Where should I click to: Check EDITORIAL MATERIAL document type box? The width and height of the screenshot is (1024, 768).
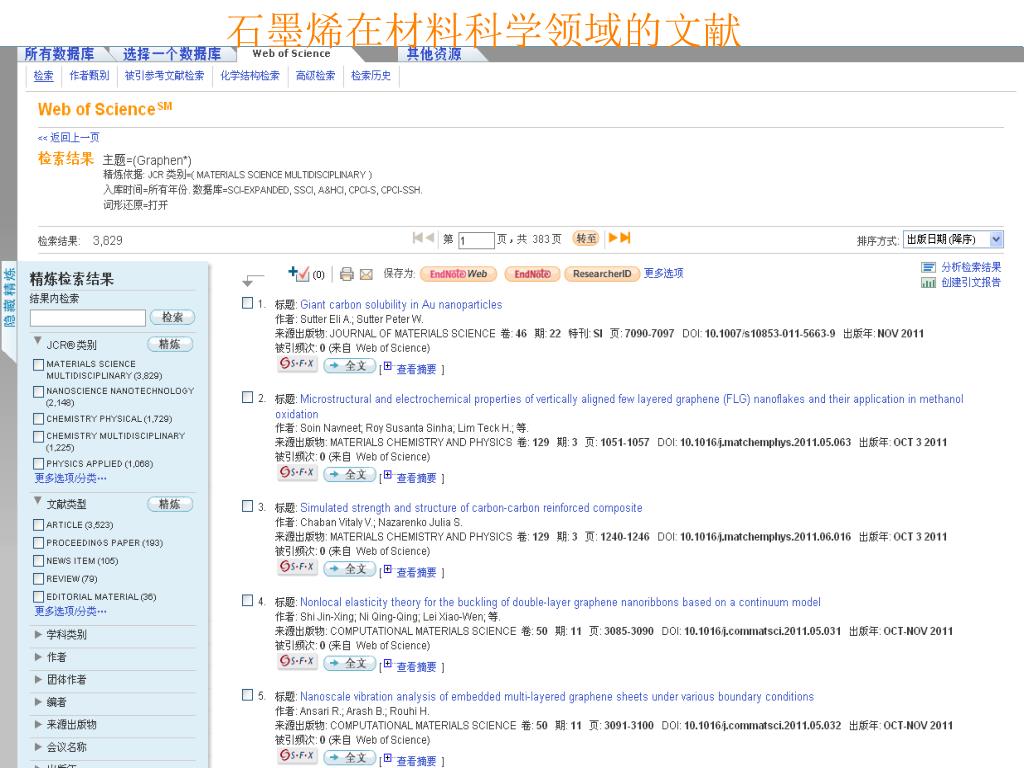[39, 597]
